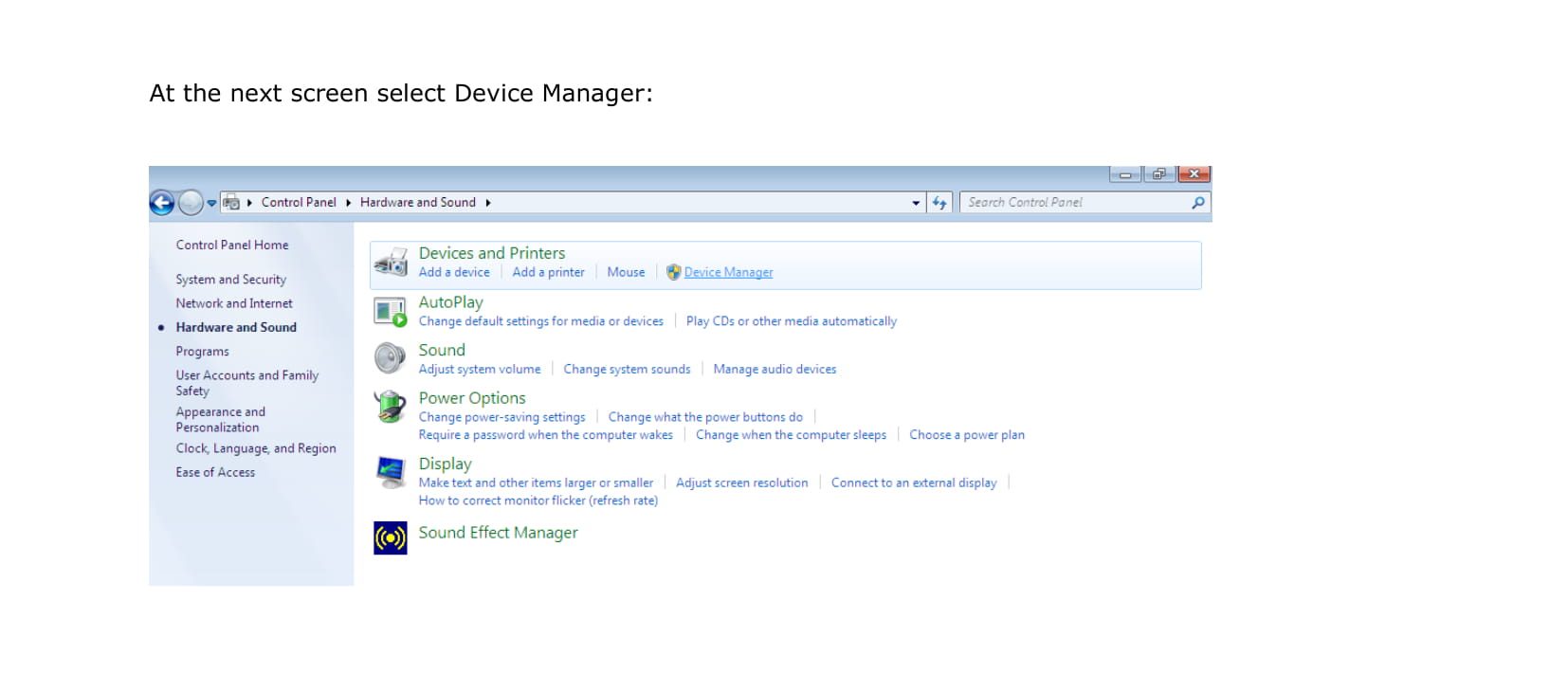The image size is (1568, 692).
Task: Open the Display heading link
Action: pos(446,464)
